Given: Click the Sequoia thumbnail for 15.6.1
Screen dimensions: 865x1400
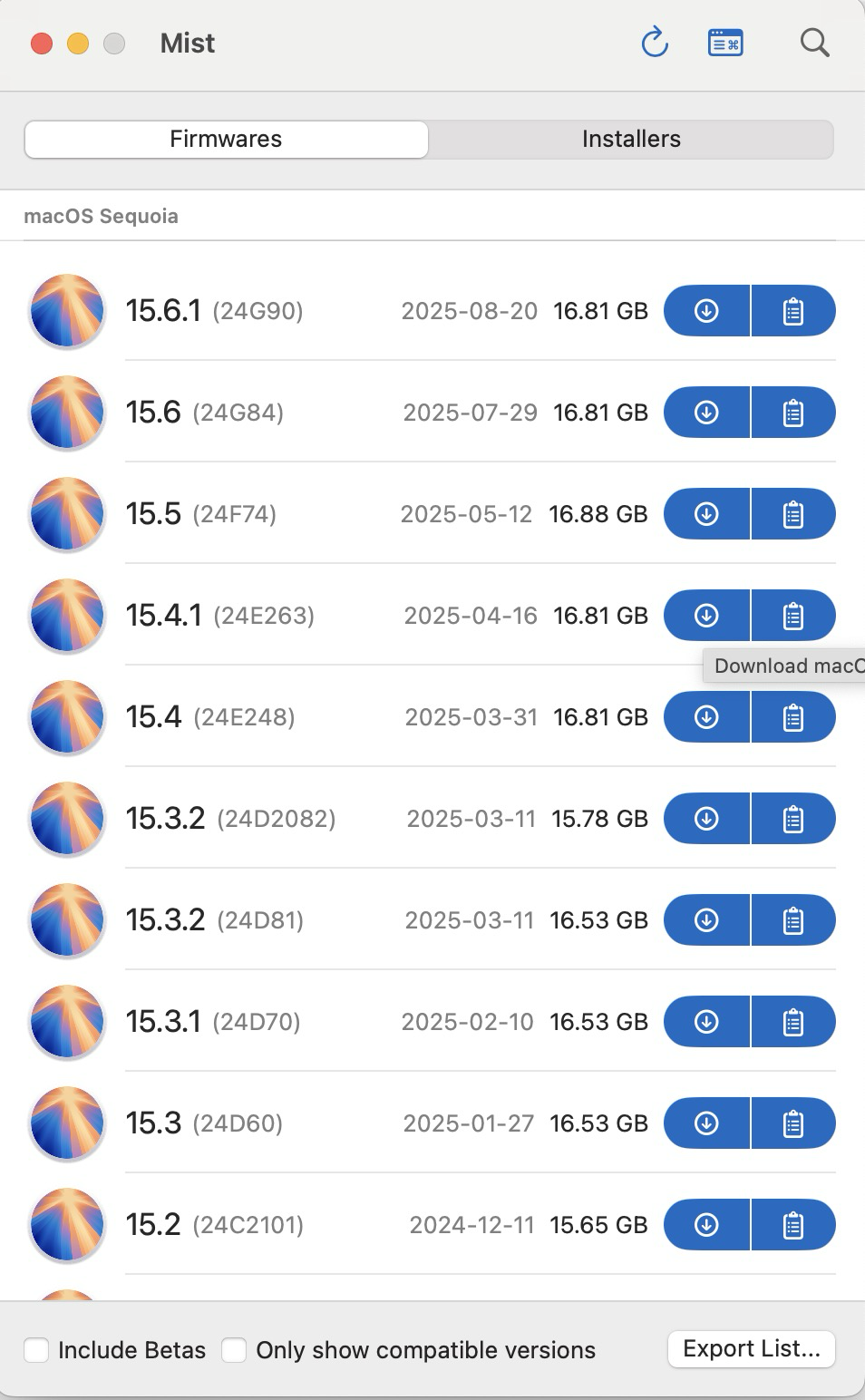Looking at the screenshot, I should click(67, 311).
